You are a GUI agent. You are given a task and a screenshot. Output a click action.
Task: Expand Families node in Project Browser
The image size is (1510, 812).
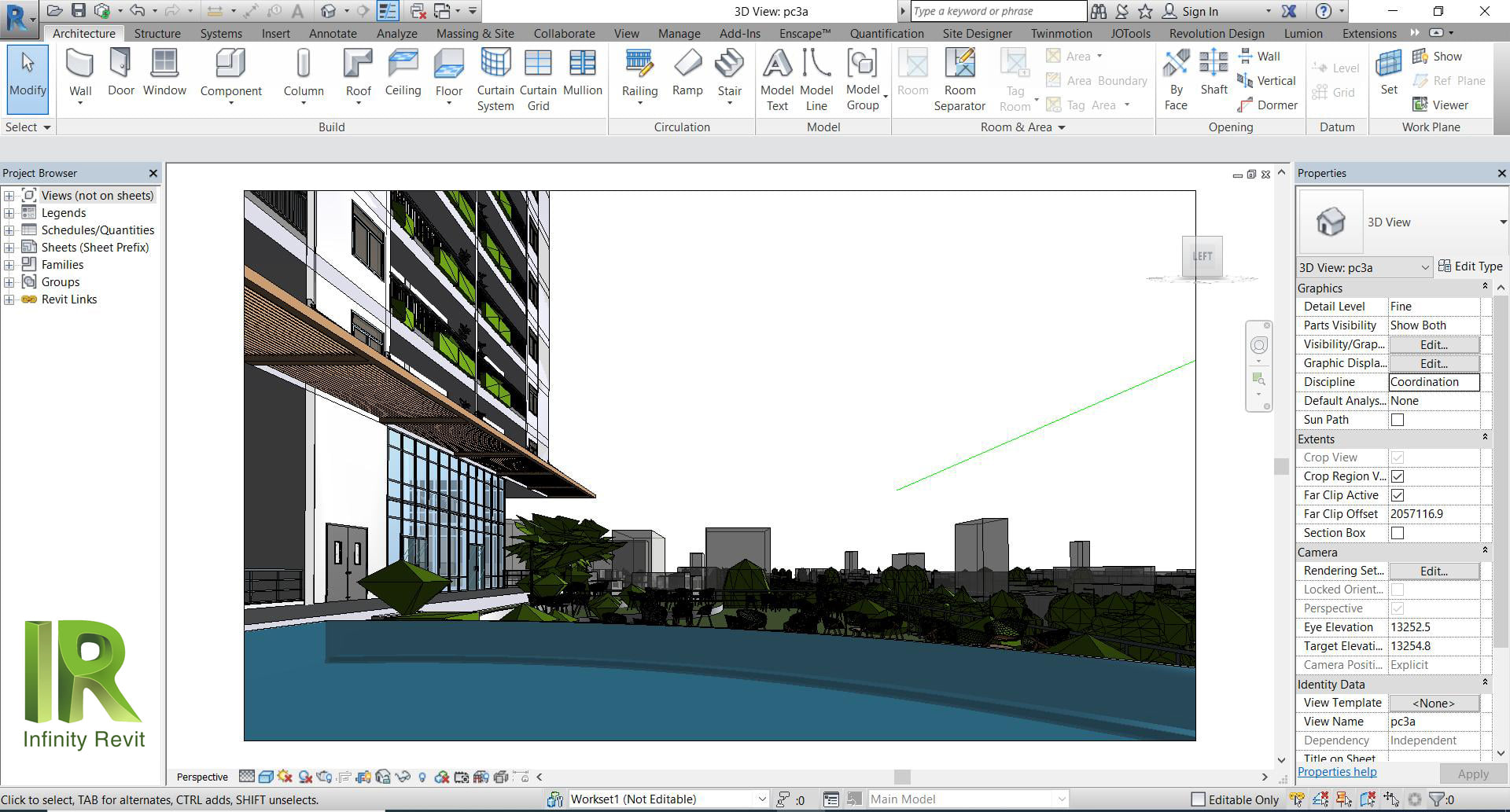tap(9, 265)
